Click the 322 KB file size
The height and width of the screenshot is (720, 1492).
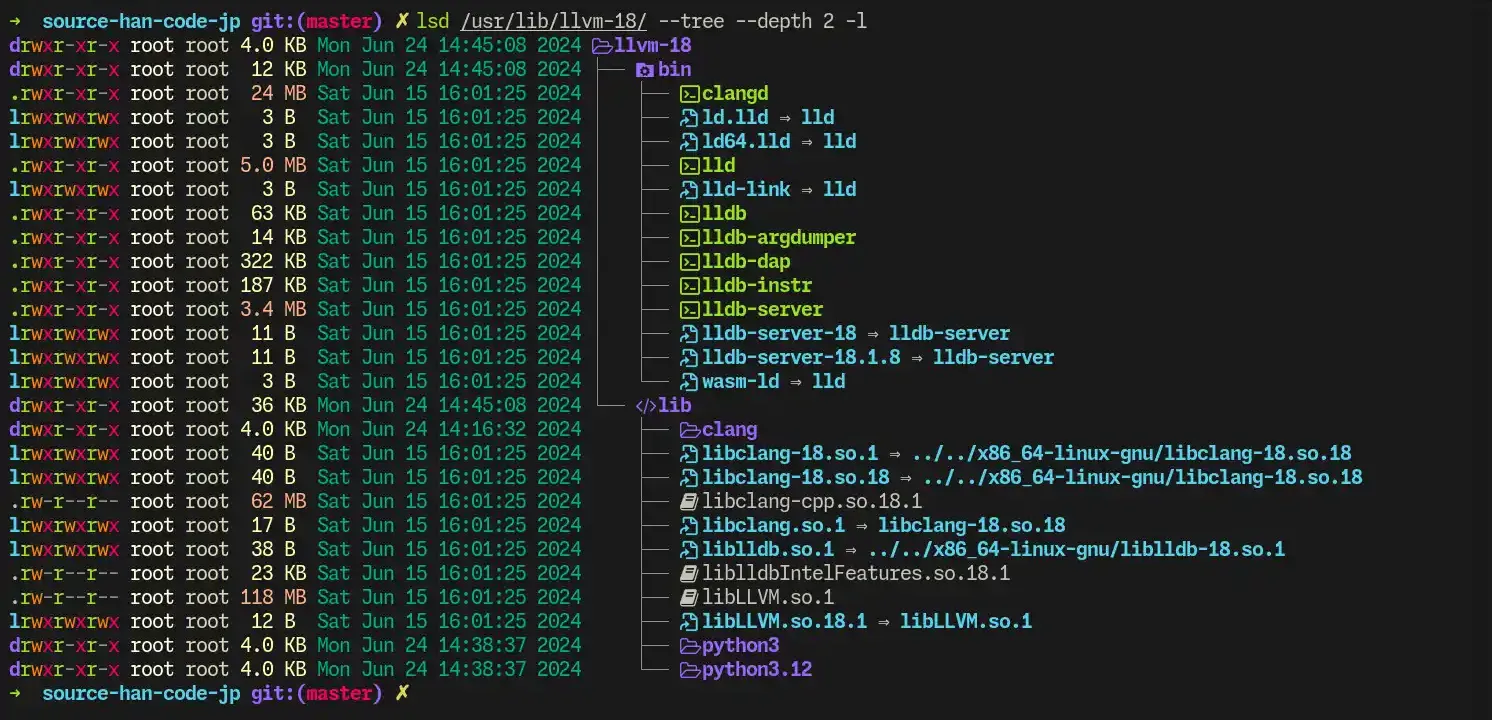point(273,261)
